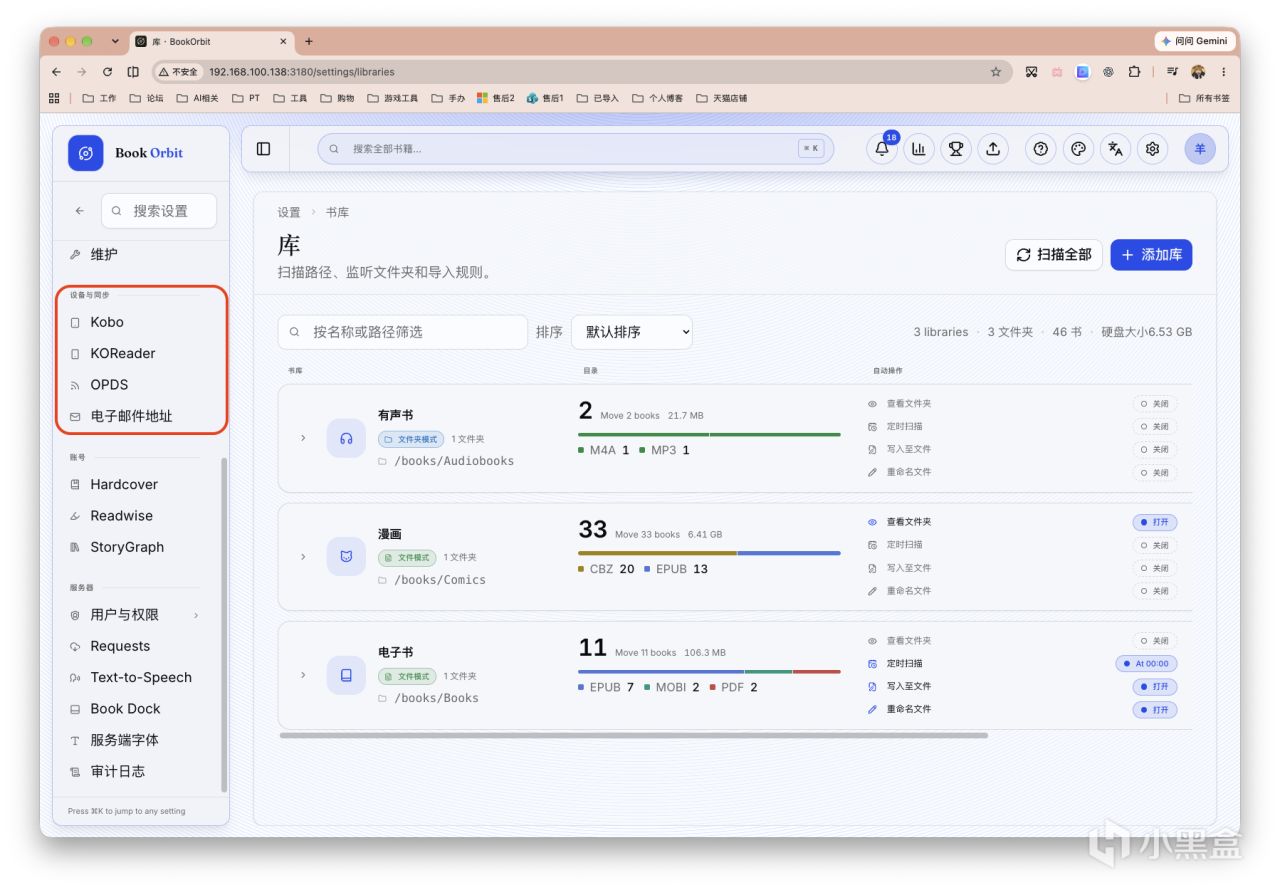Open the 默认排序 sort dropdown
The image size is (1280, 890).
631,332
